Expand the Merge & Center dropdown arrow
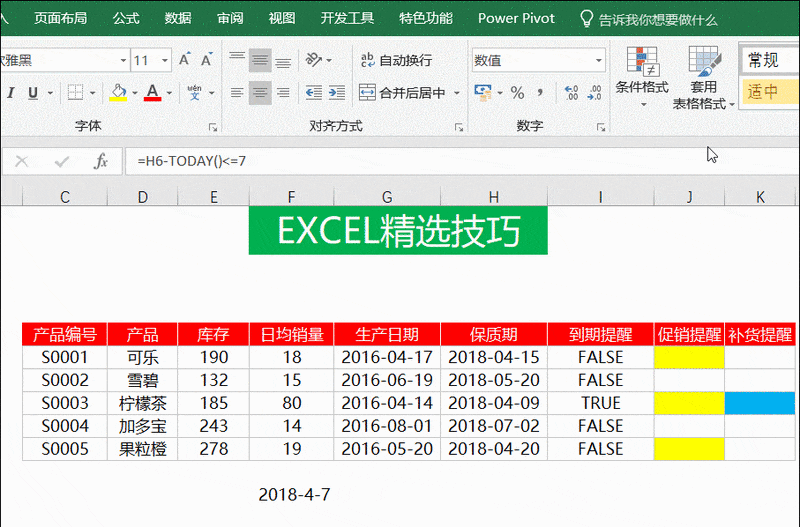Viewport: 800px width, 527px height. [x=457, y=93]
